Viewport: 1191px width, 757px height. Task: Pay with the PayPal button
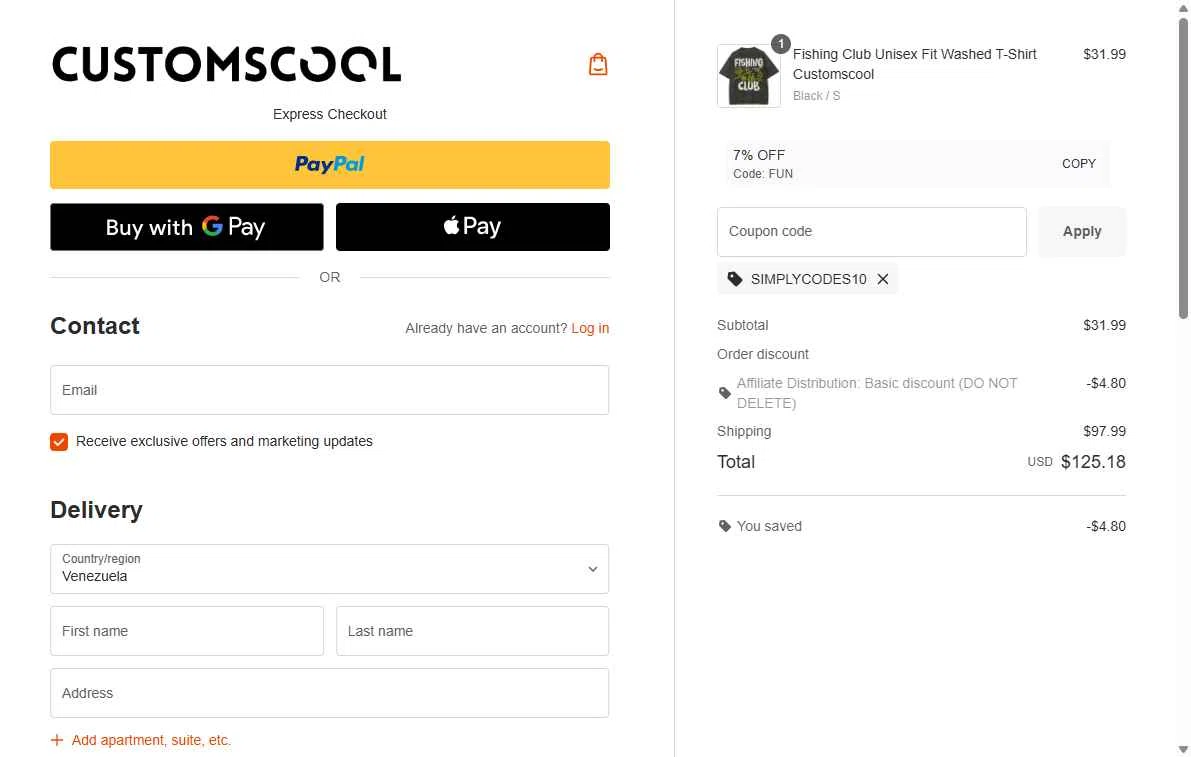click(x=330, y=165)
